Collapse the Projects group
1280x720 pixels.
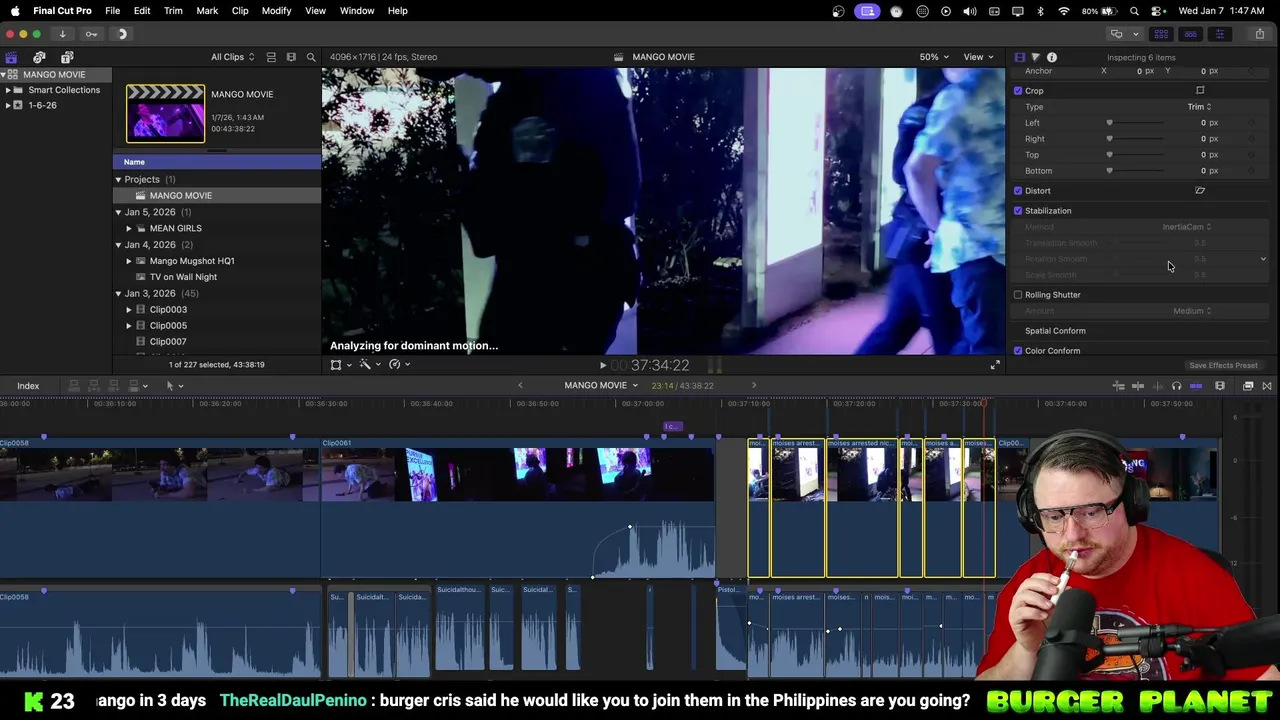coord(118,180)
